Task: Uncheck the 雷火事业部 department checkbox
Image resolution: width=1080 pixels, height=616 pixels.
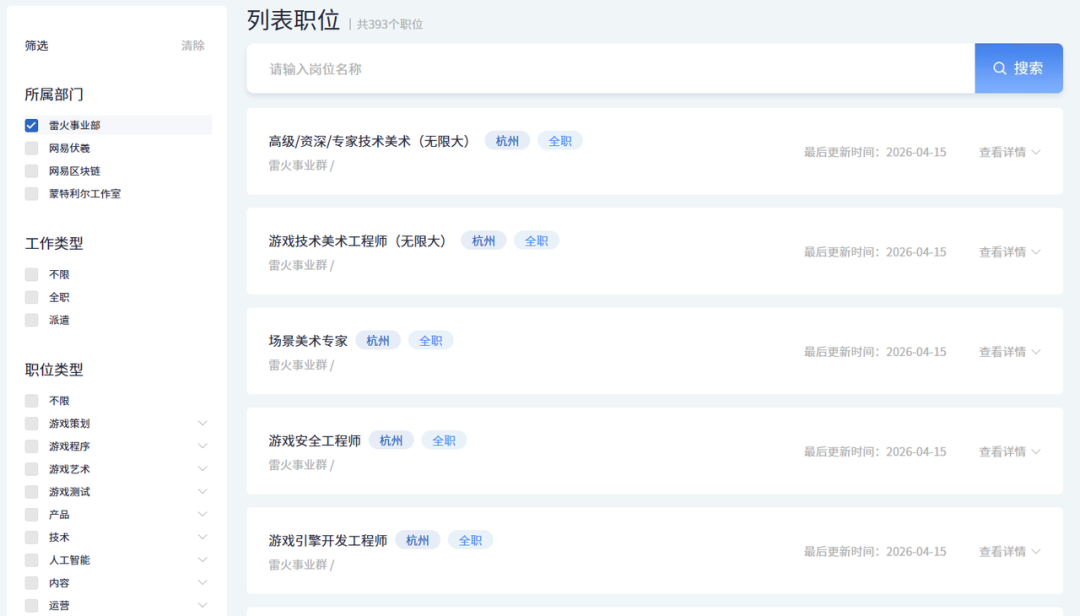Action: click(31, 124)
